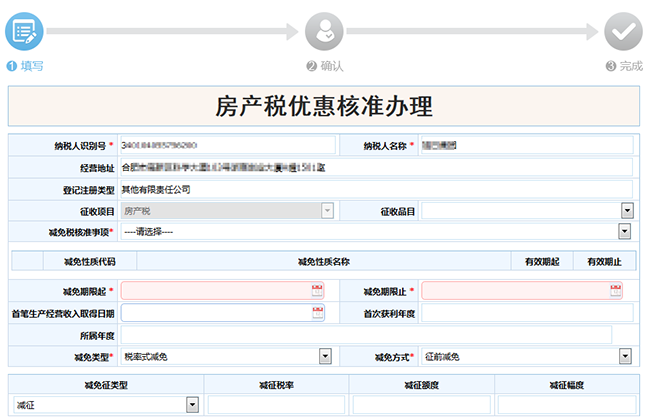Open calendar icon in 减免期限止 field
This screenshot has width=650, height=419.
click(616, 291)
